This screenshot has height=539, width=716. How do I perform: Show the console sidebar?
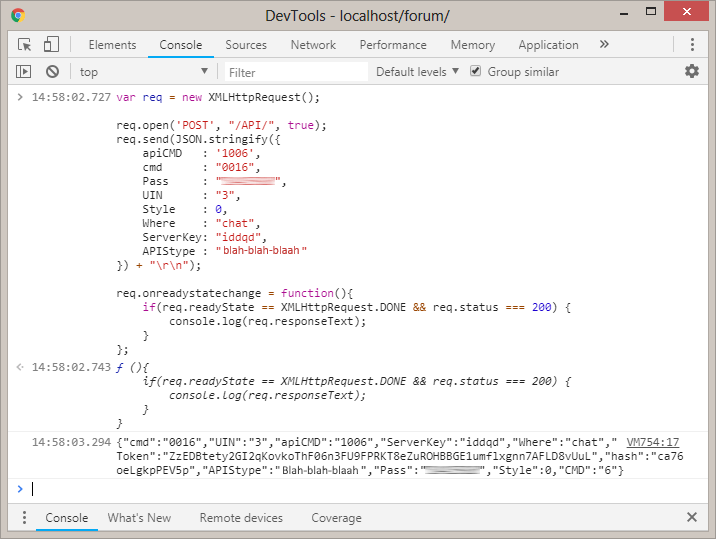click(x=24, y=72)
